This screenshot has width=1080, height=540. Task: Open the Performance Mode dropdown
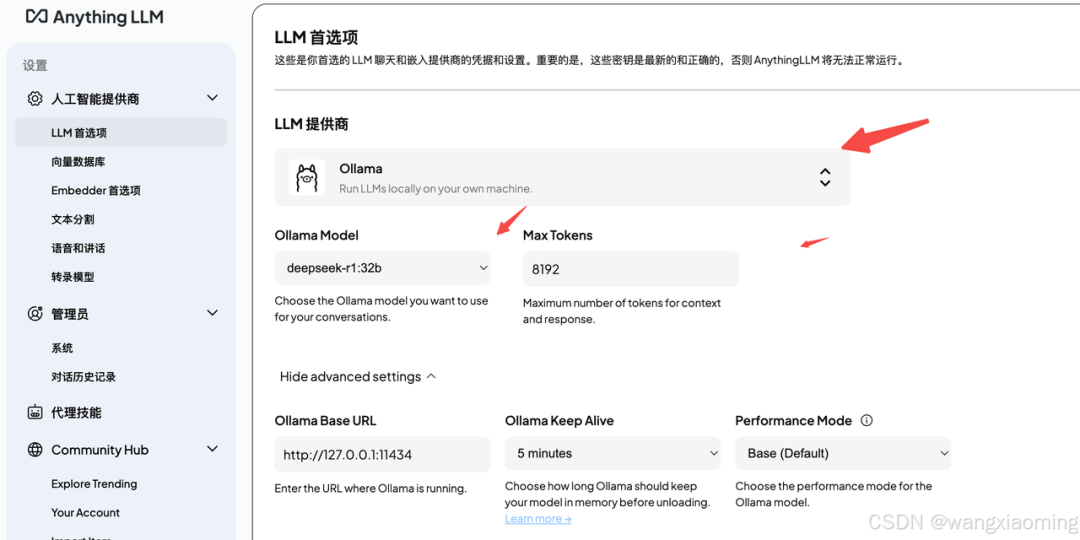point(843,453)
